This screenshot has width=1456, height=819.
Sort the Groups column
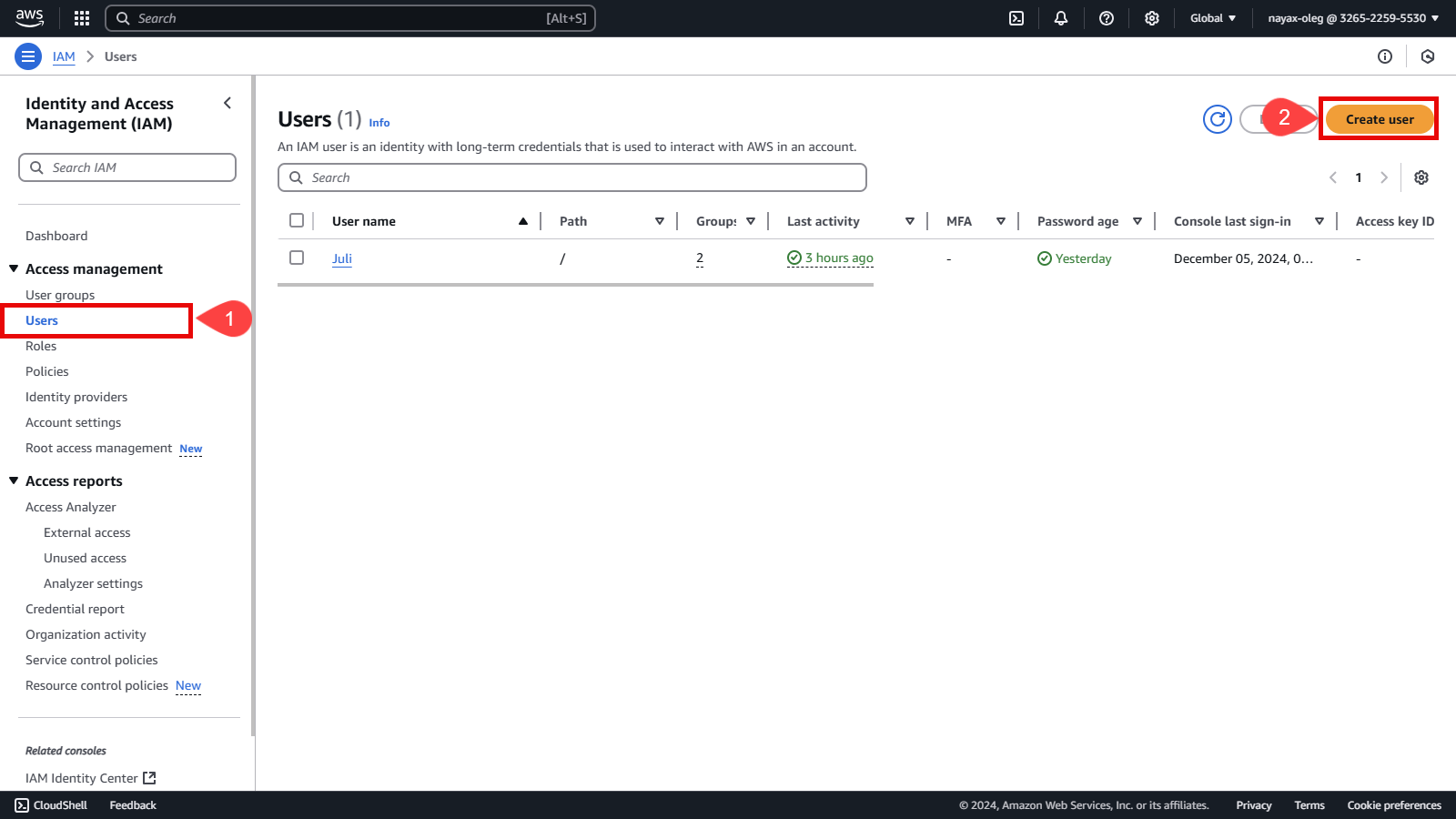click(751, 221)
